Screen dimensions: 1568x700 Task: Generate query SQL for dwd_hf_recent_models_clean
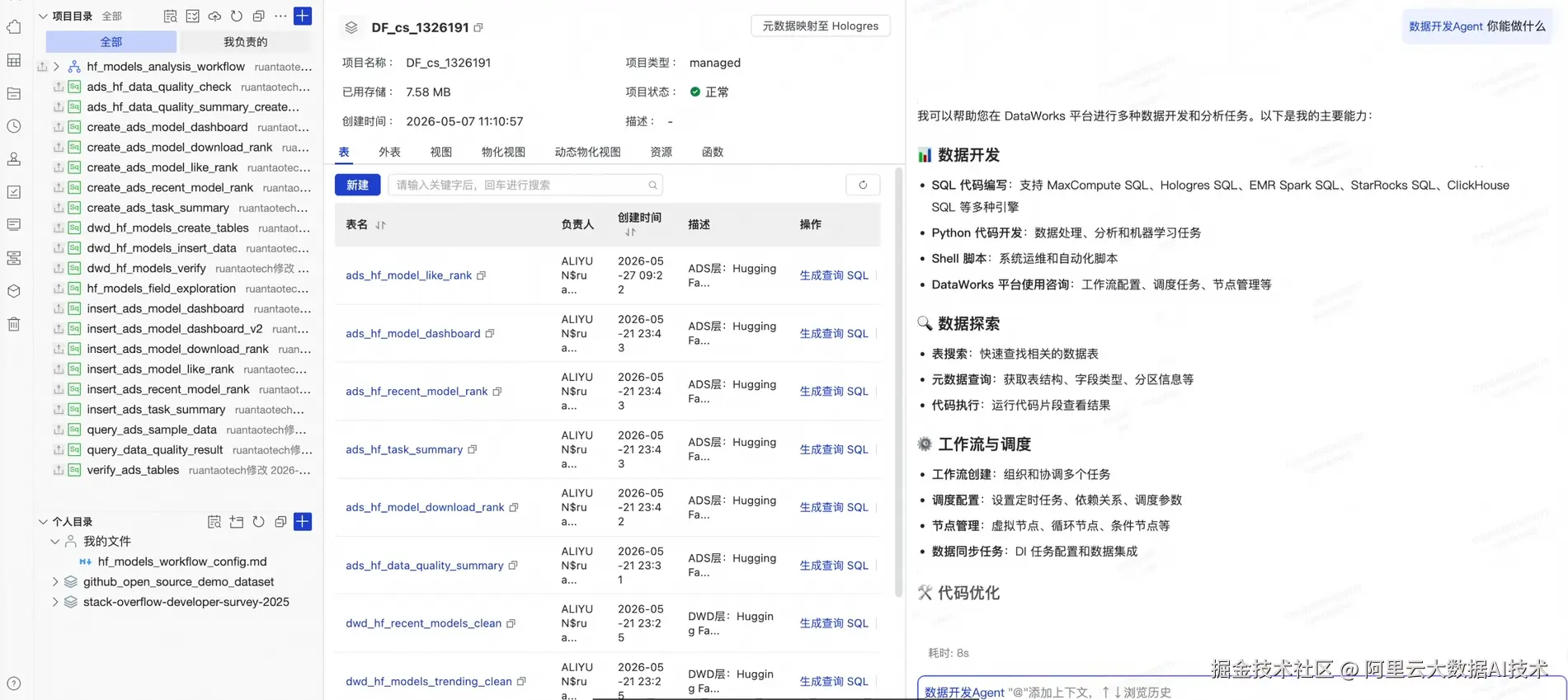(x=833, y=623)
